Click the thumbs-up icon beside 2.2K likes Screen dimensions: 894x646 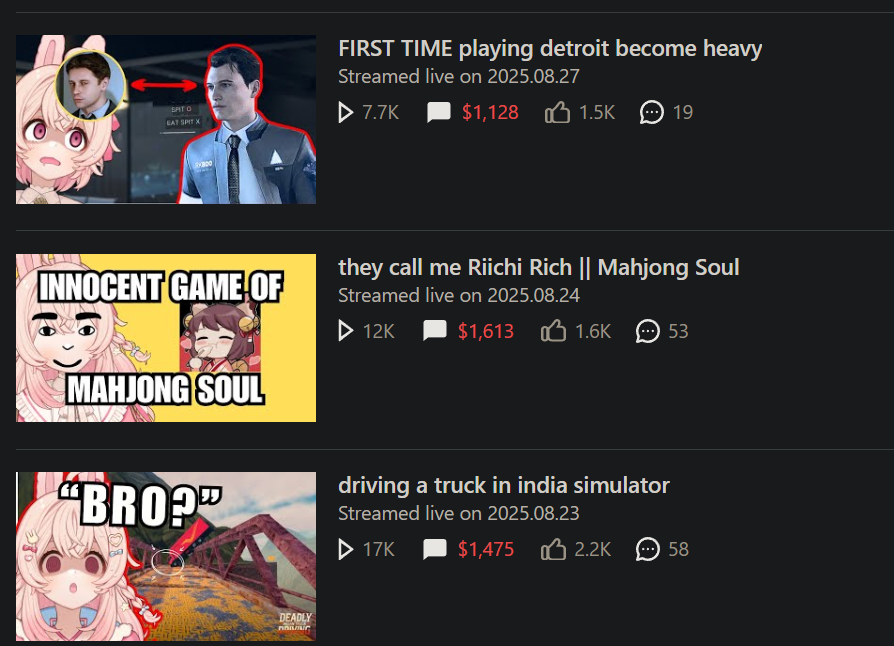pyautogui.click(x=553, y=549)
